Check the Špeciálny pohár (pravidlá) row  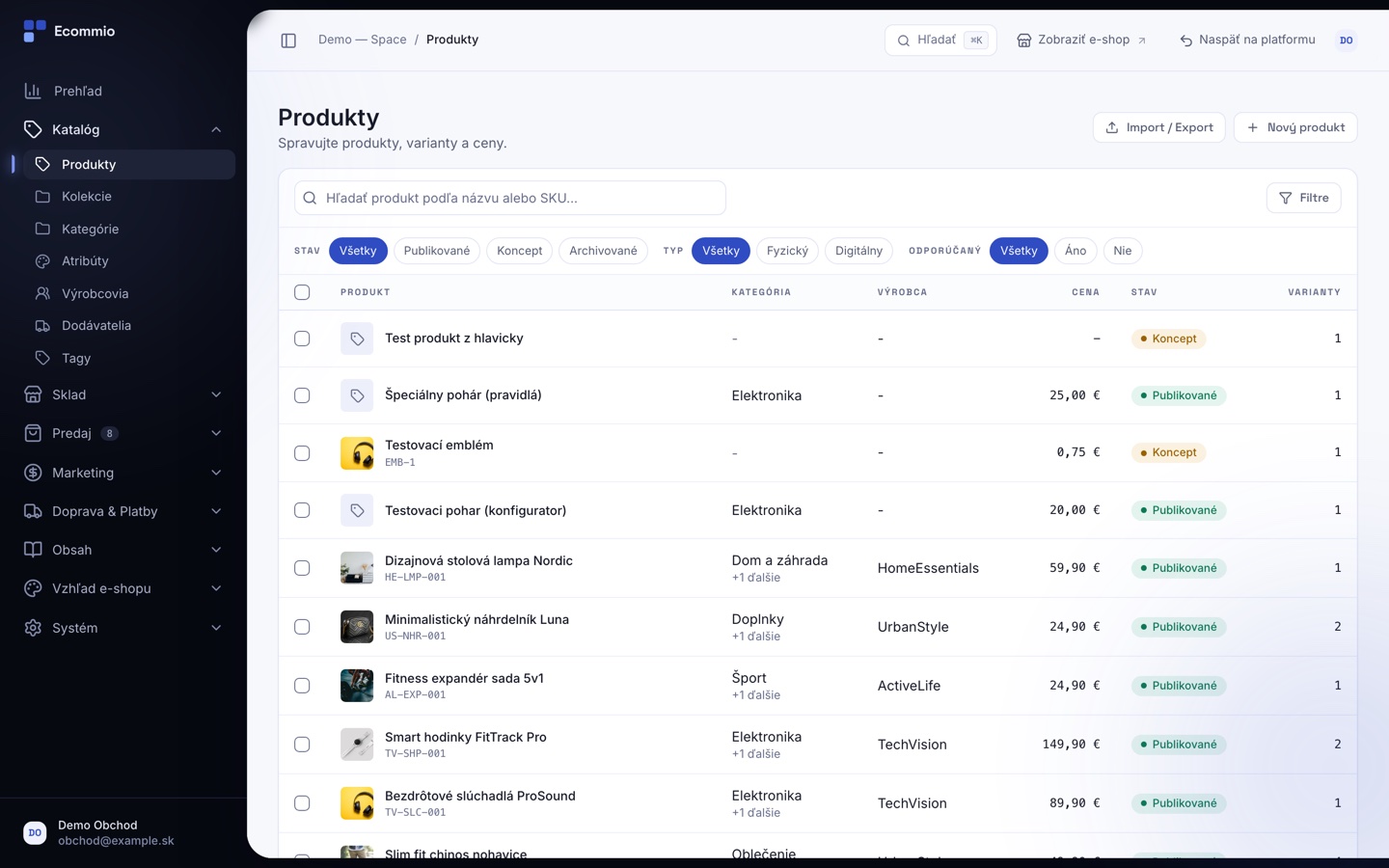pos(302,395)
